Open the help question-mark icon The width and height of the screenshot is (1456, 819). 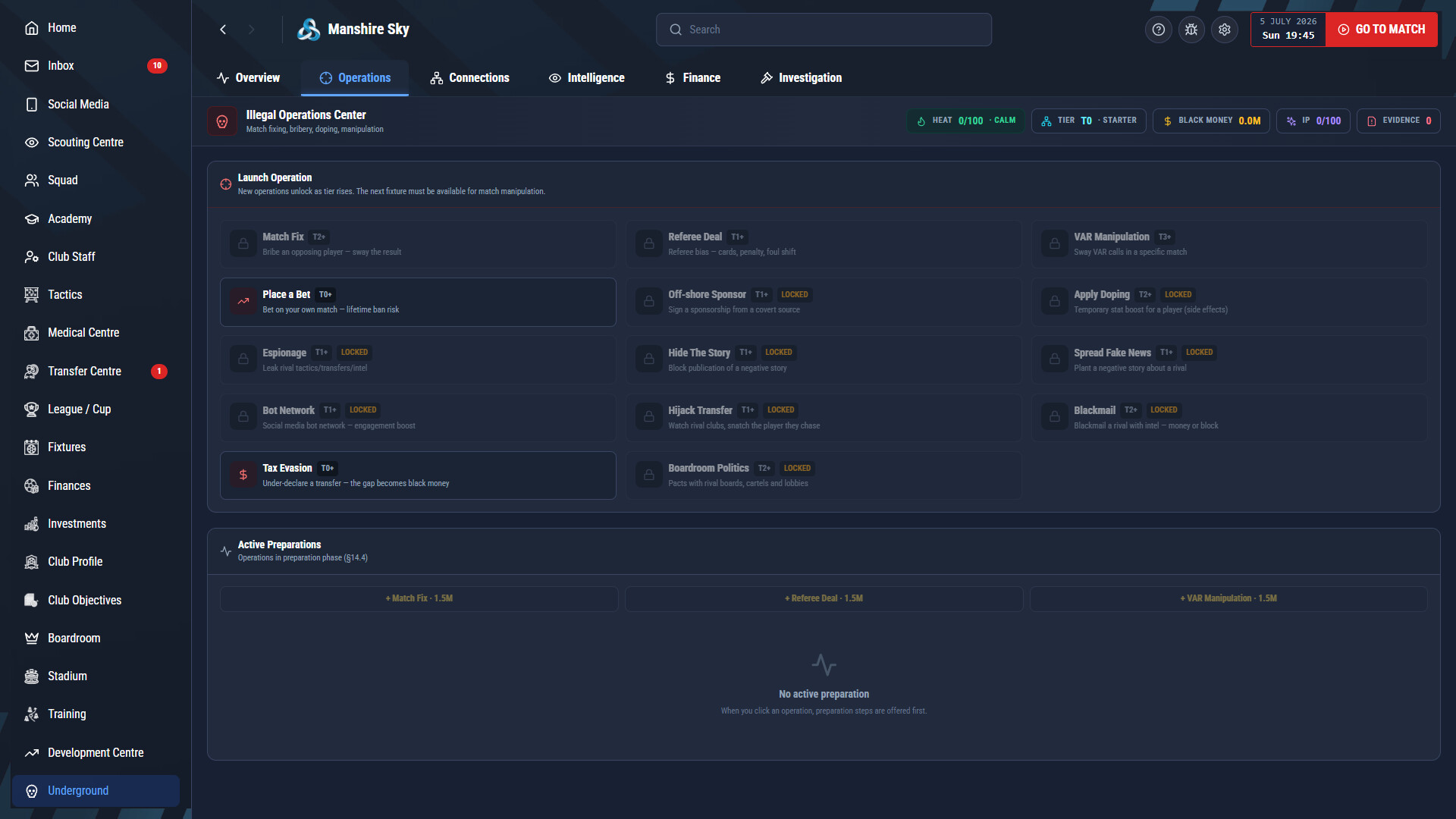(x=1158, y=30)
